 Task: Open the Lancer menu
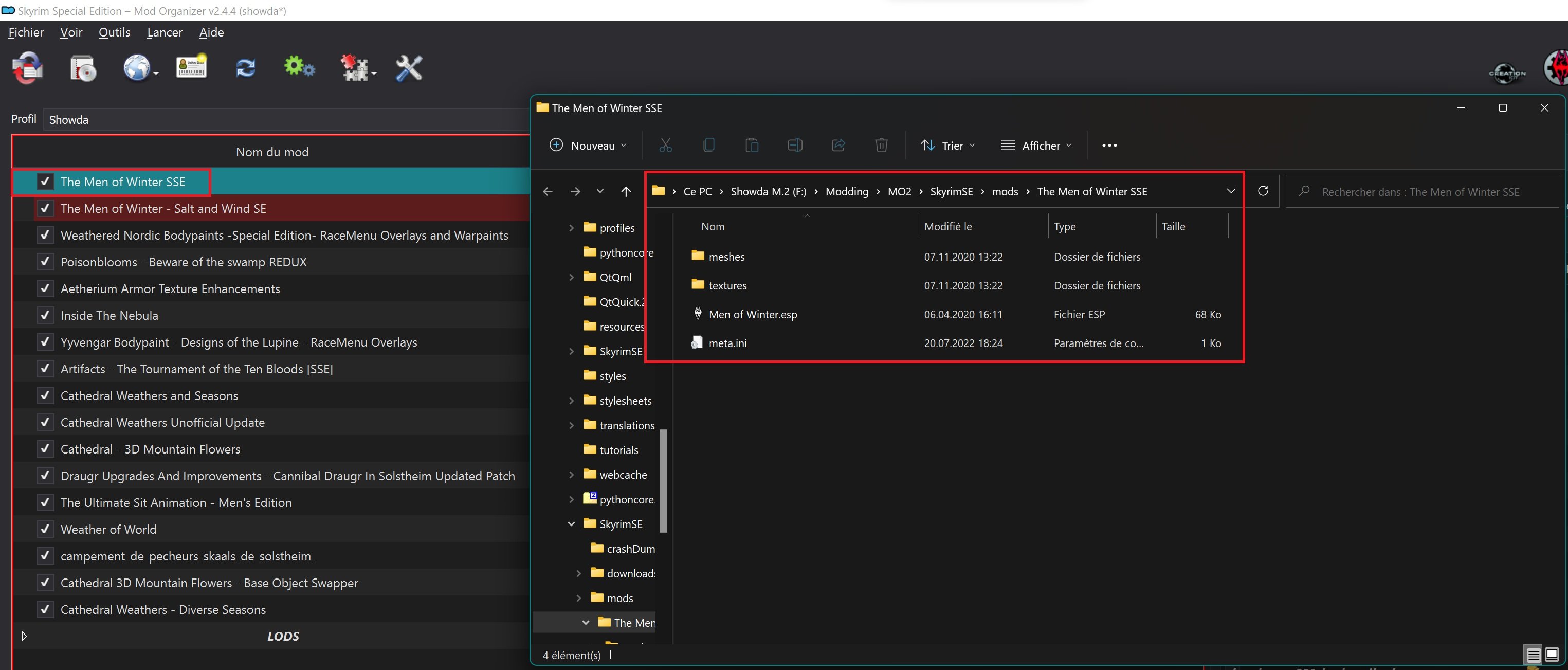[x=165, y=32]
